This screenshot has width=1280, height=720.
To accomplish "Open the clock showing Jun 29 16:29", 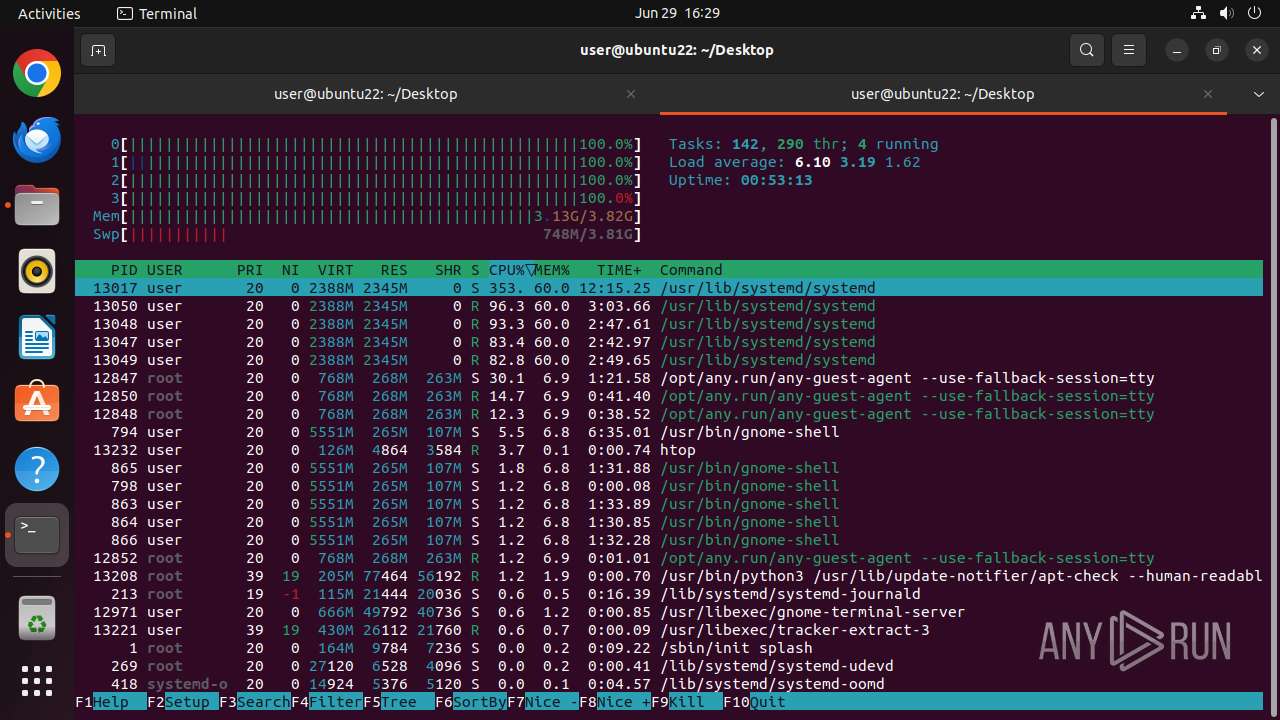I will pyautogui.click(x=677, y=14).
